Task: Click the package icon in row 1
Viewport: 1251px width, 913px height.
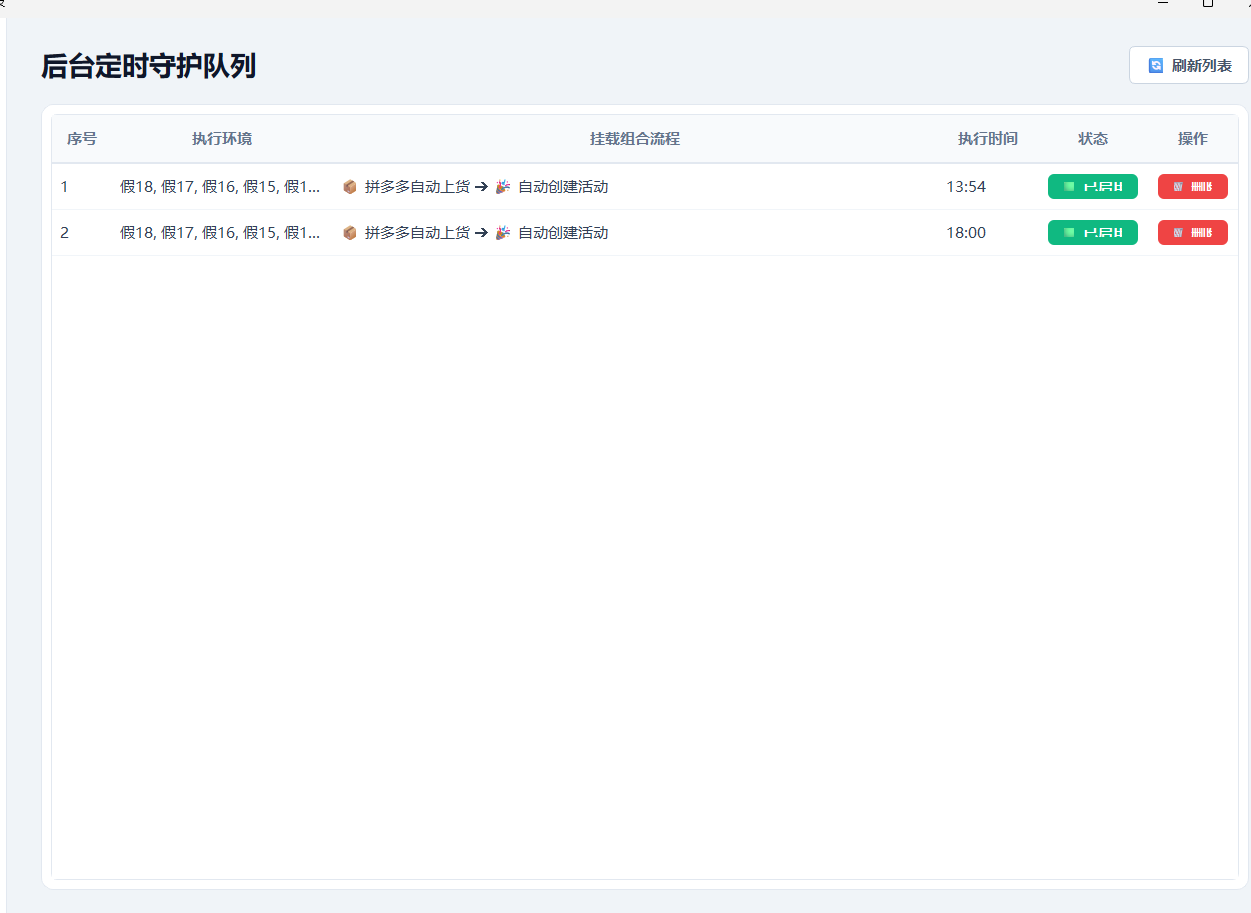Action: [349, 187]
